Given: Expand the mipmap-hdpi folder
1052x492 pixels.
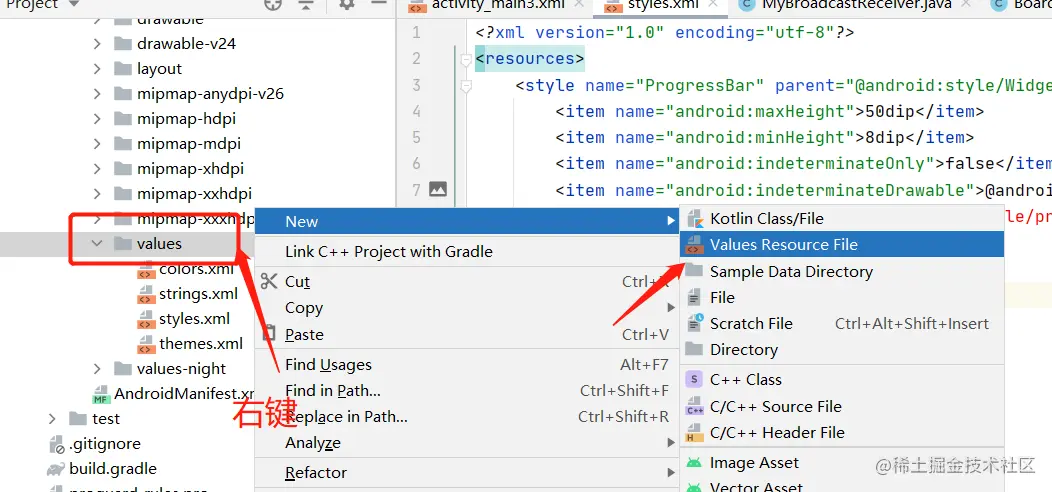Looking at the screenshot, I should 97,119.
